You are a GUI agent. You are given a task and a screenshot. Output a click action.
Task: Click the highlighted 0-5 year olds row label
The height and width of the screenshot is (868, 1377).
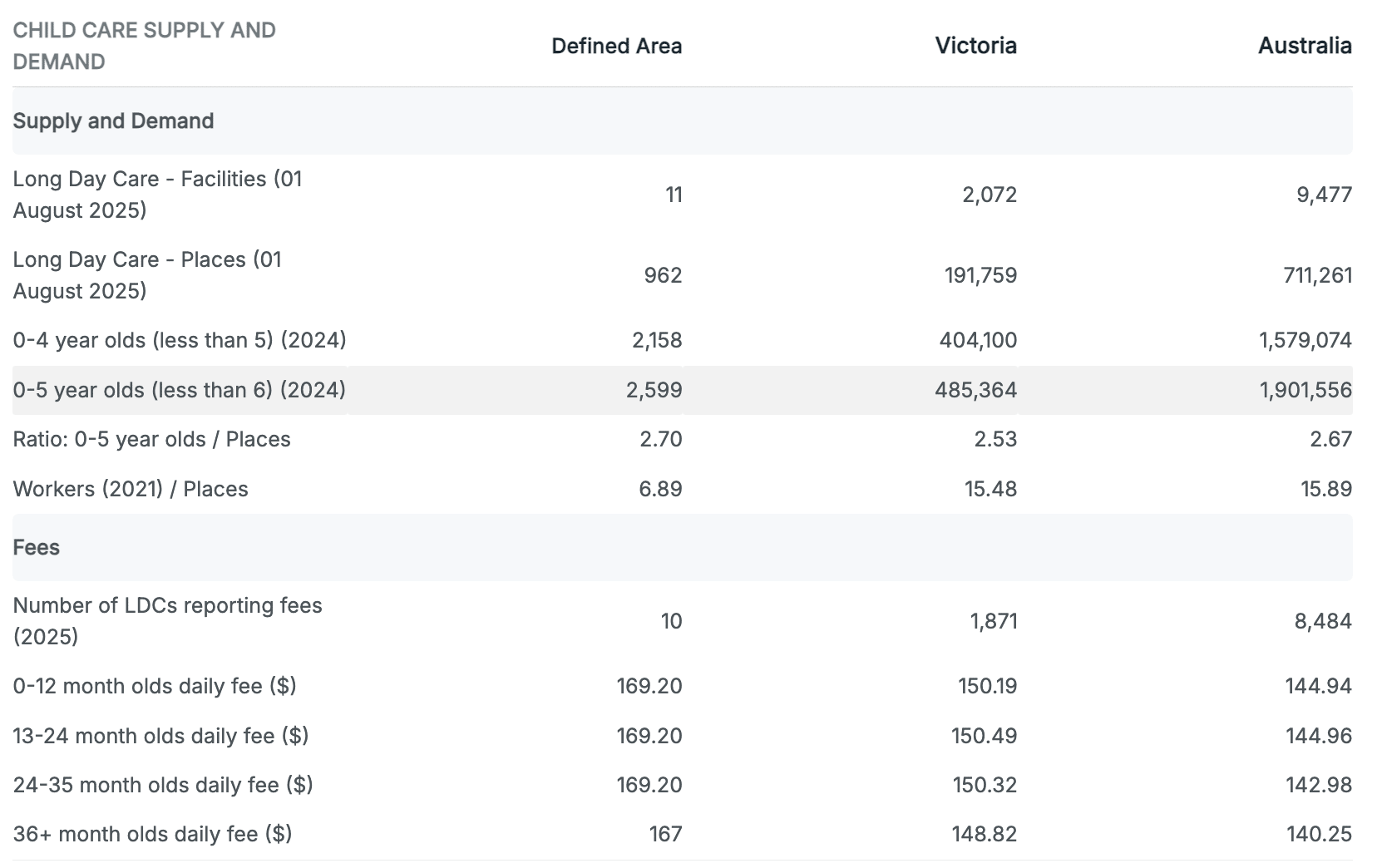pyautogui.click(x=179, y=390)
